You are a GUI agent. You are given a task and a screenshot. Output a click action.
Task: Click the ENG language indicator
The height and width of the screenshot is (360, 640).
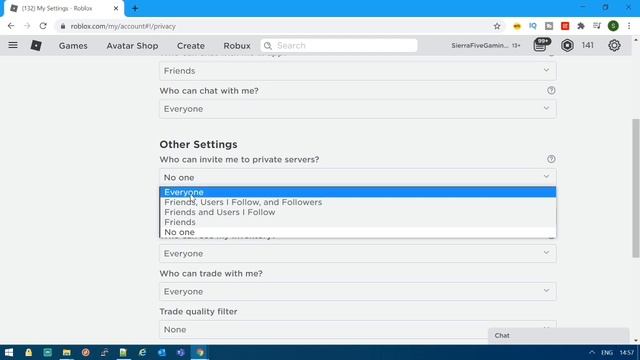(x=607, y=352)
